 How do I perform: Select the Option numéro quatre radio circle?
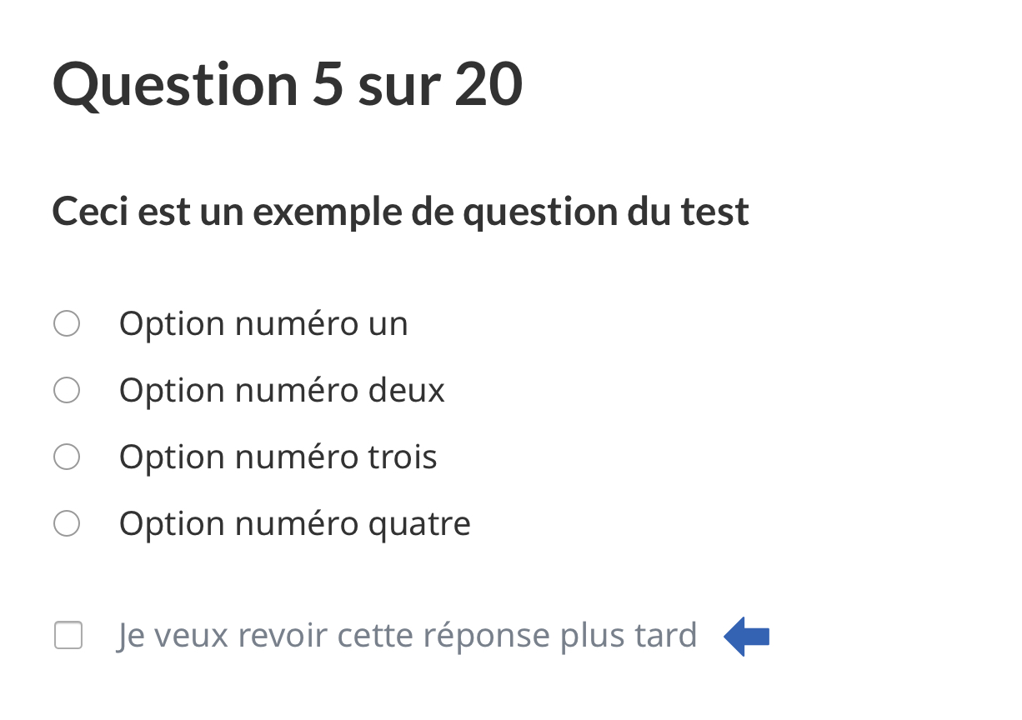[x=67, y=523]
